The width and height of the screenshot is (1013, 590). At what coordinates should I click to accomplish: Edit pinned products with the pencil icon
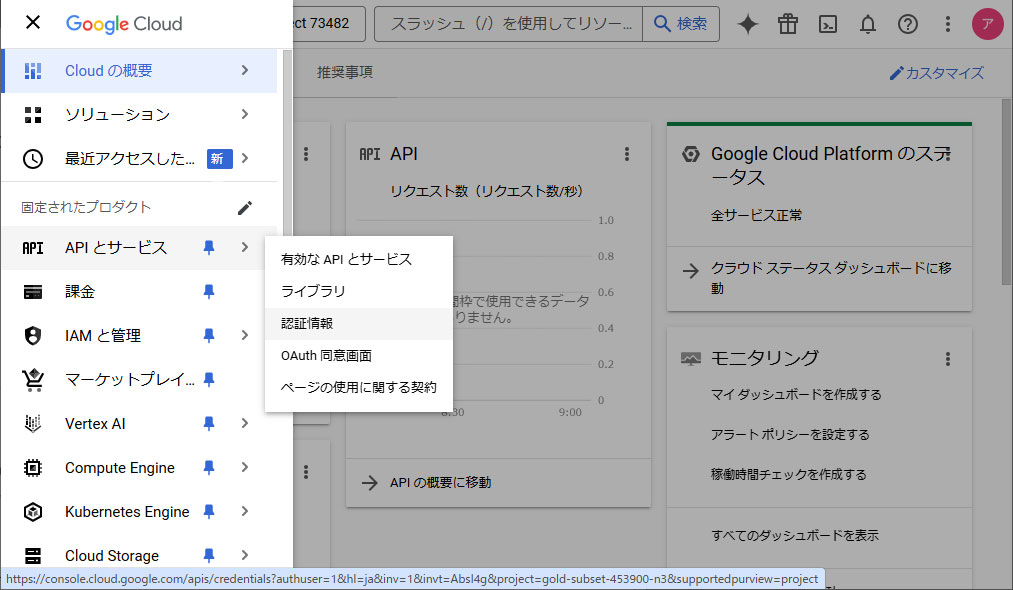[245, 208]
